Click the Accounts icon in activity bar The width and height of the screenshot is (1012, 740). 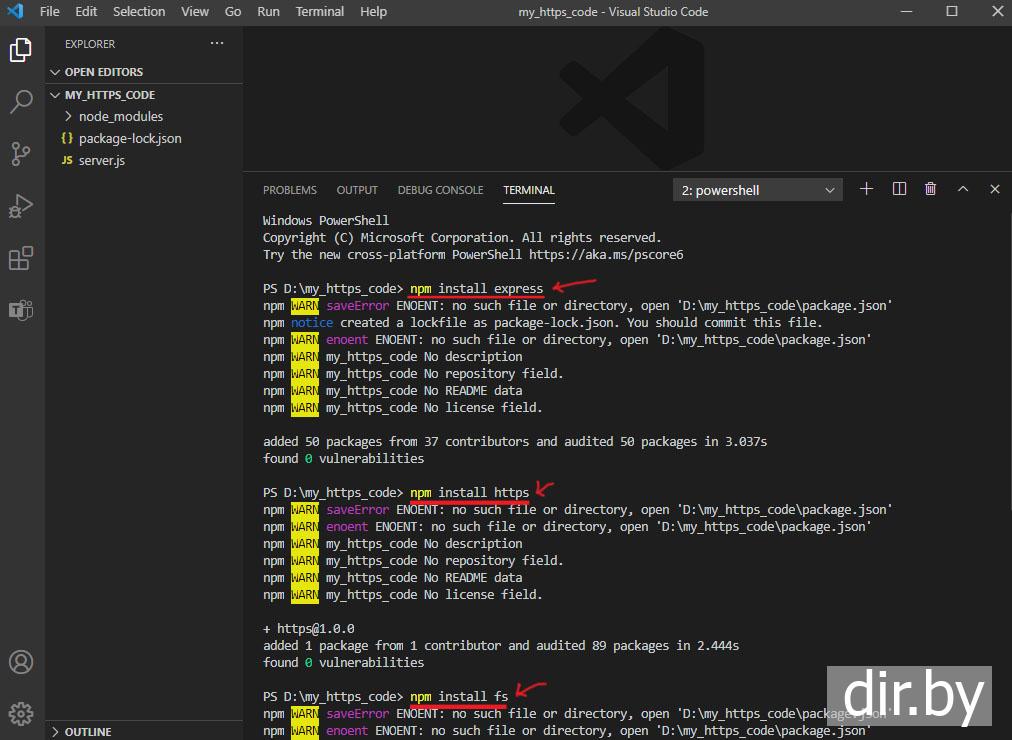tap(21, 662)
